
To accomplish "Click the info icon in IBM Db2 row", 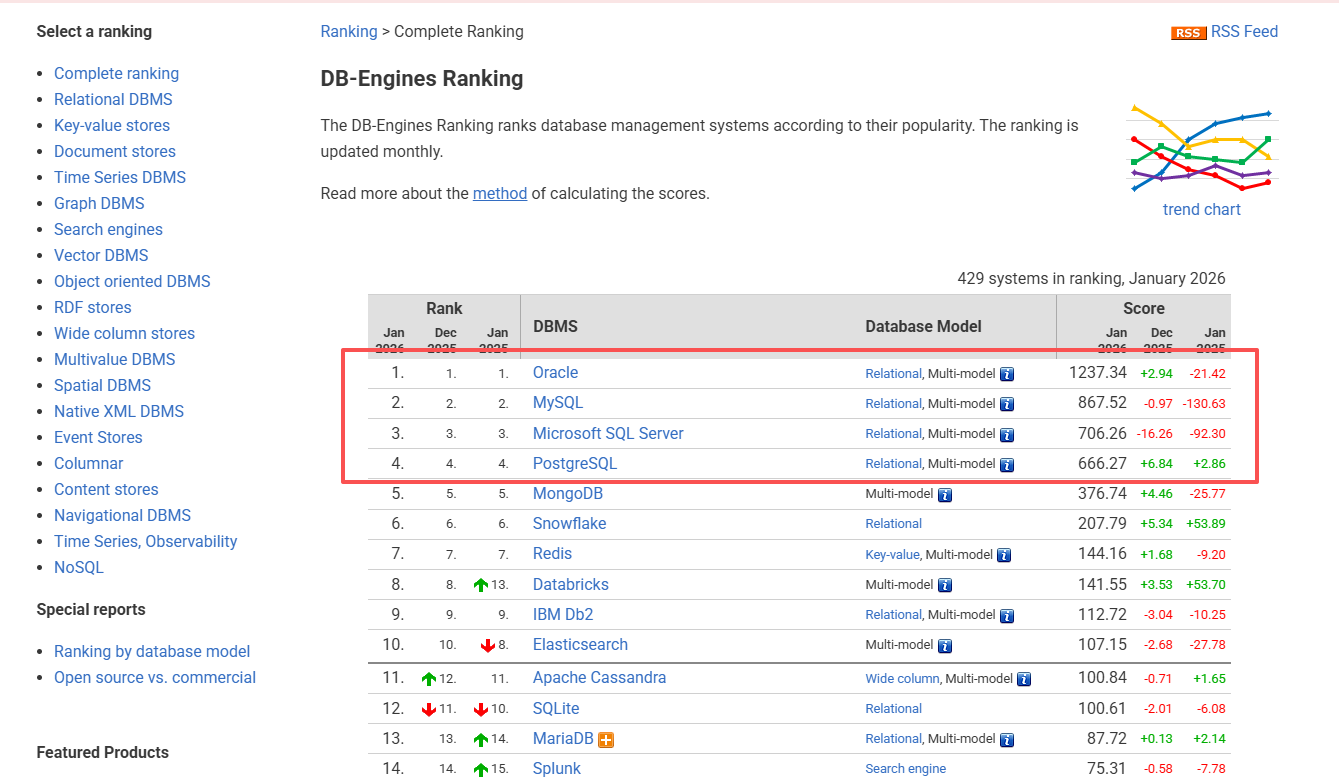I will click(x=1007, y=615).
